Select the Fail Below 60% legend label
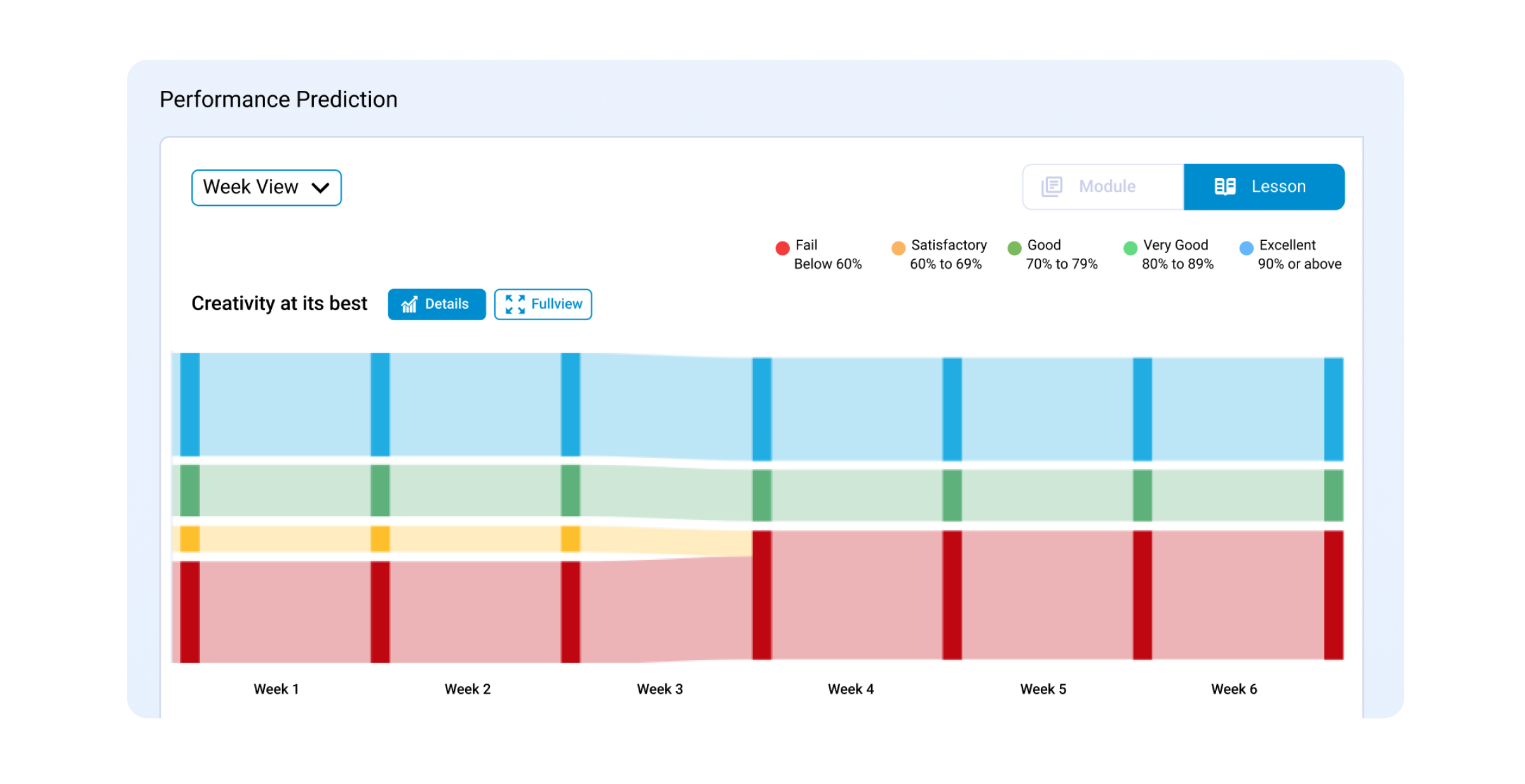 click(827, 254)
